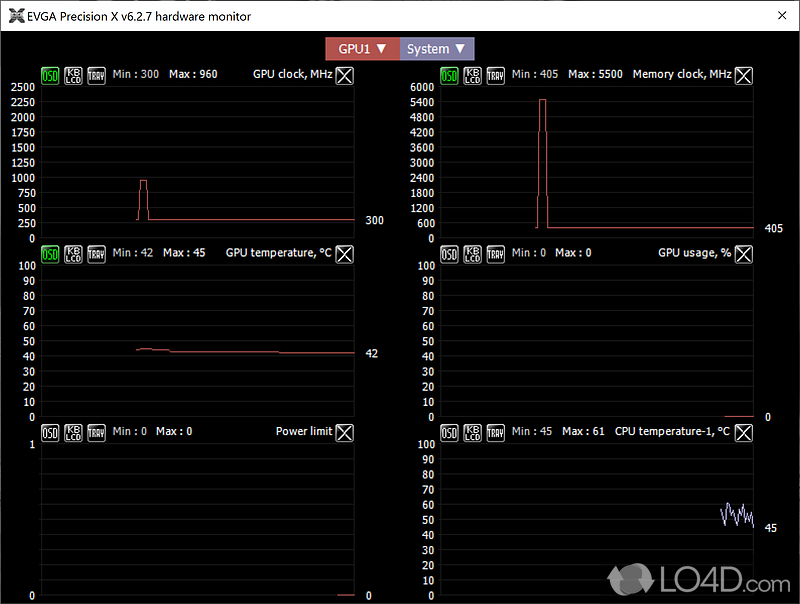
Task: Remove the GPU usage graph with X box
Action: click(x=744, y=254)
